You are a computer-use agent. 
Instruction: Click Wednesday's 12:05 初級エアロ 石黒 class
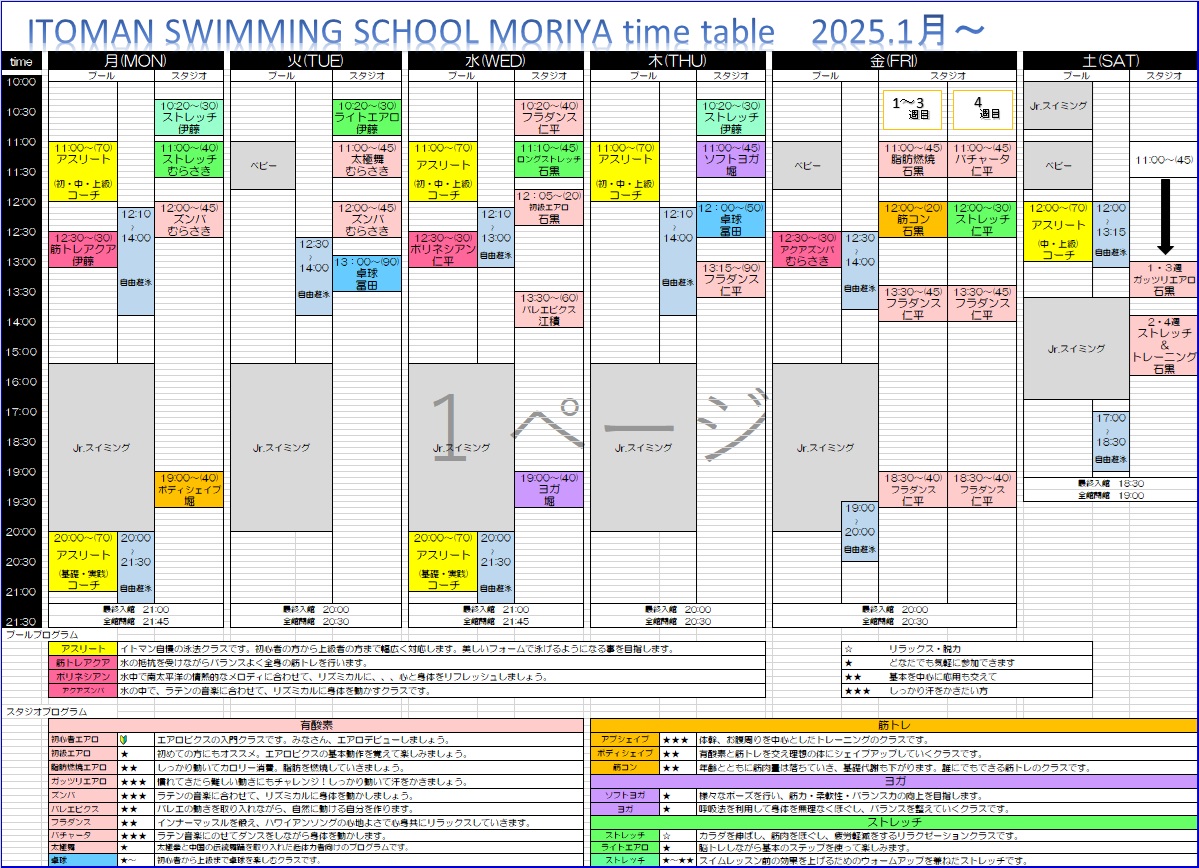click(549, 207)
